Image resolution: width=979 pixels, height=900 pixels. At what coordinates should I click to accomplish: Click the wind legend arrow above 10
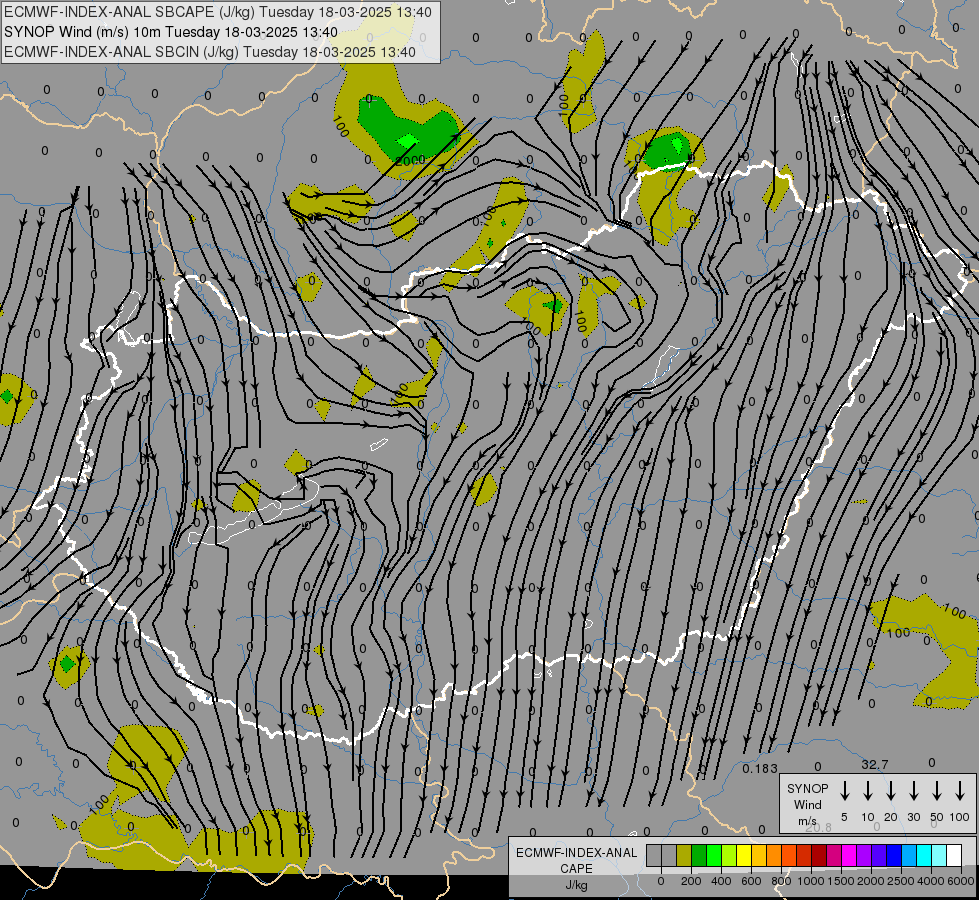pyautogui.click(x=868, y=791)
